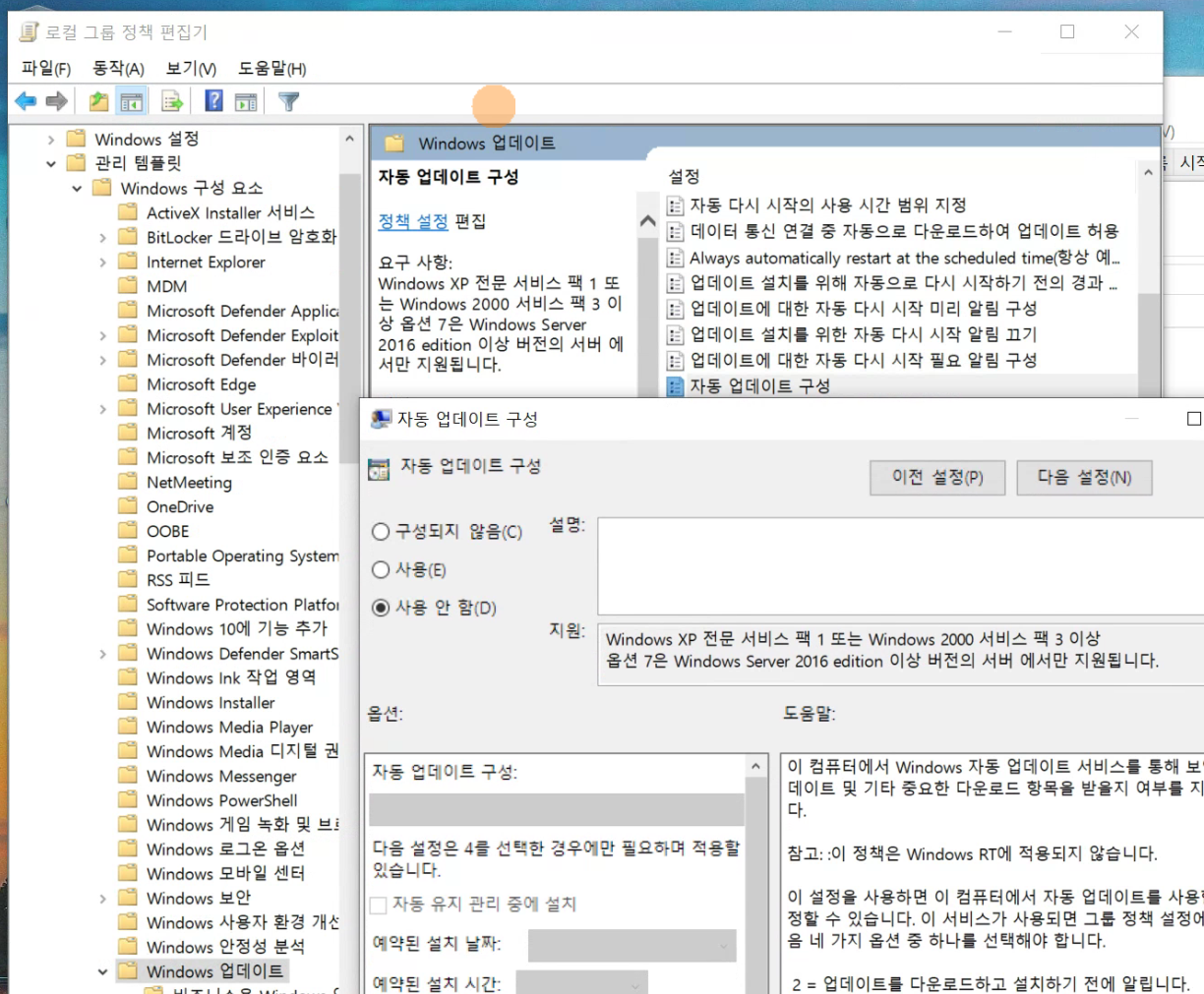Click the setting icon for 자동 다시 시작의 사용 시간 범위 지정
This screenshot has width=1204, height=994.
coord(675,205)
